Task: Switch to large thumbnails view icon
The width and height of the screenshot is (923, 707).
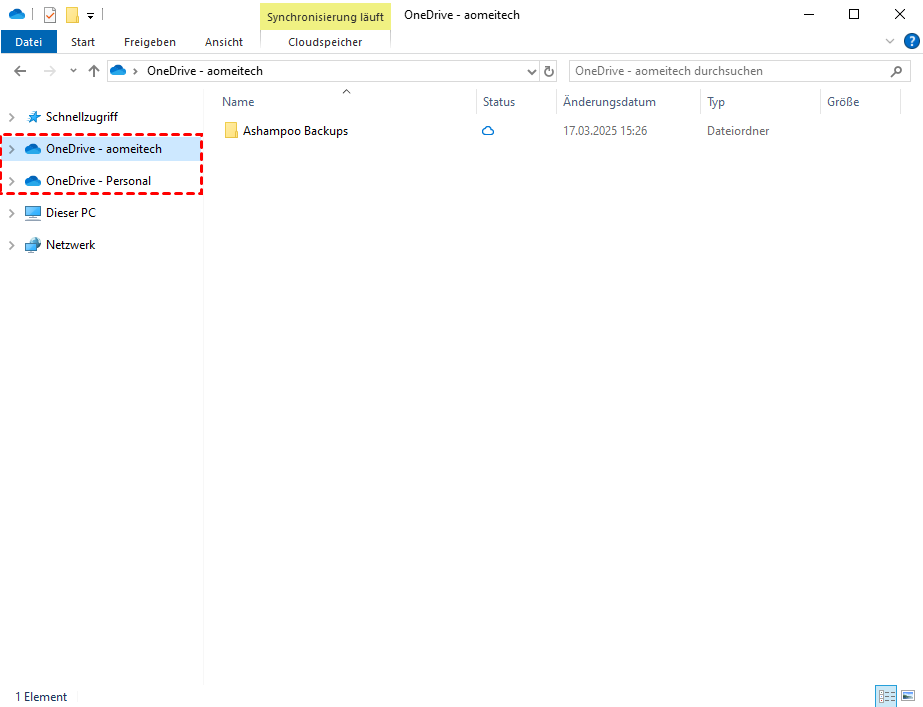Action: point(908,696)
